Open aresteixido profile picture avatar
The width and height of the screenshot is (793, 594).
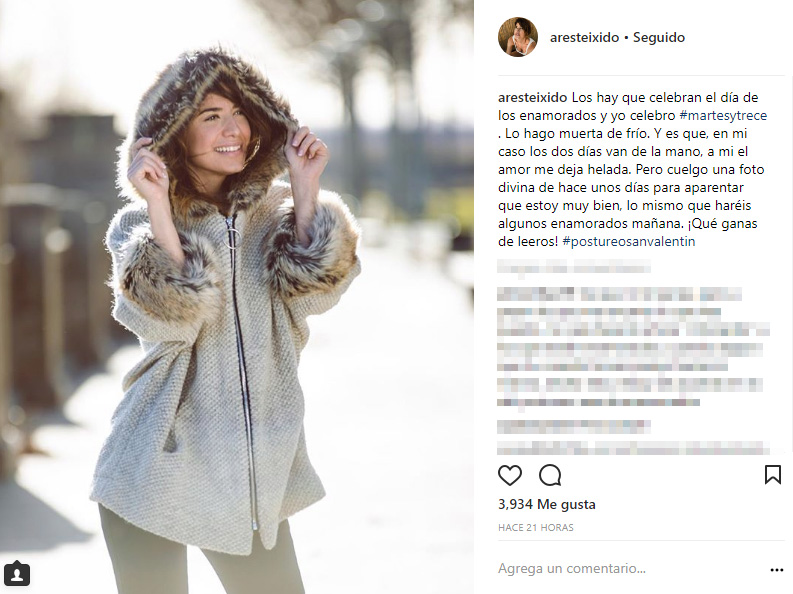(517, 37)
